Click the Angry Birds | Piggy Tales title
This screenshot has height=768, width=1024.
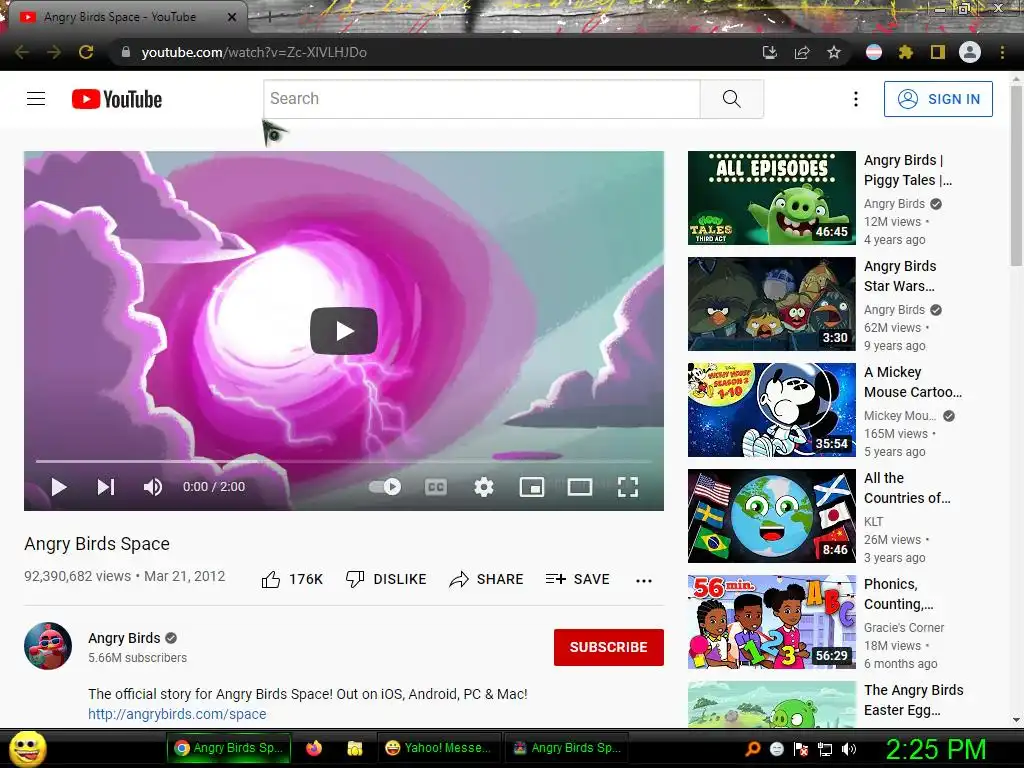[x=908, y=170]
